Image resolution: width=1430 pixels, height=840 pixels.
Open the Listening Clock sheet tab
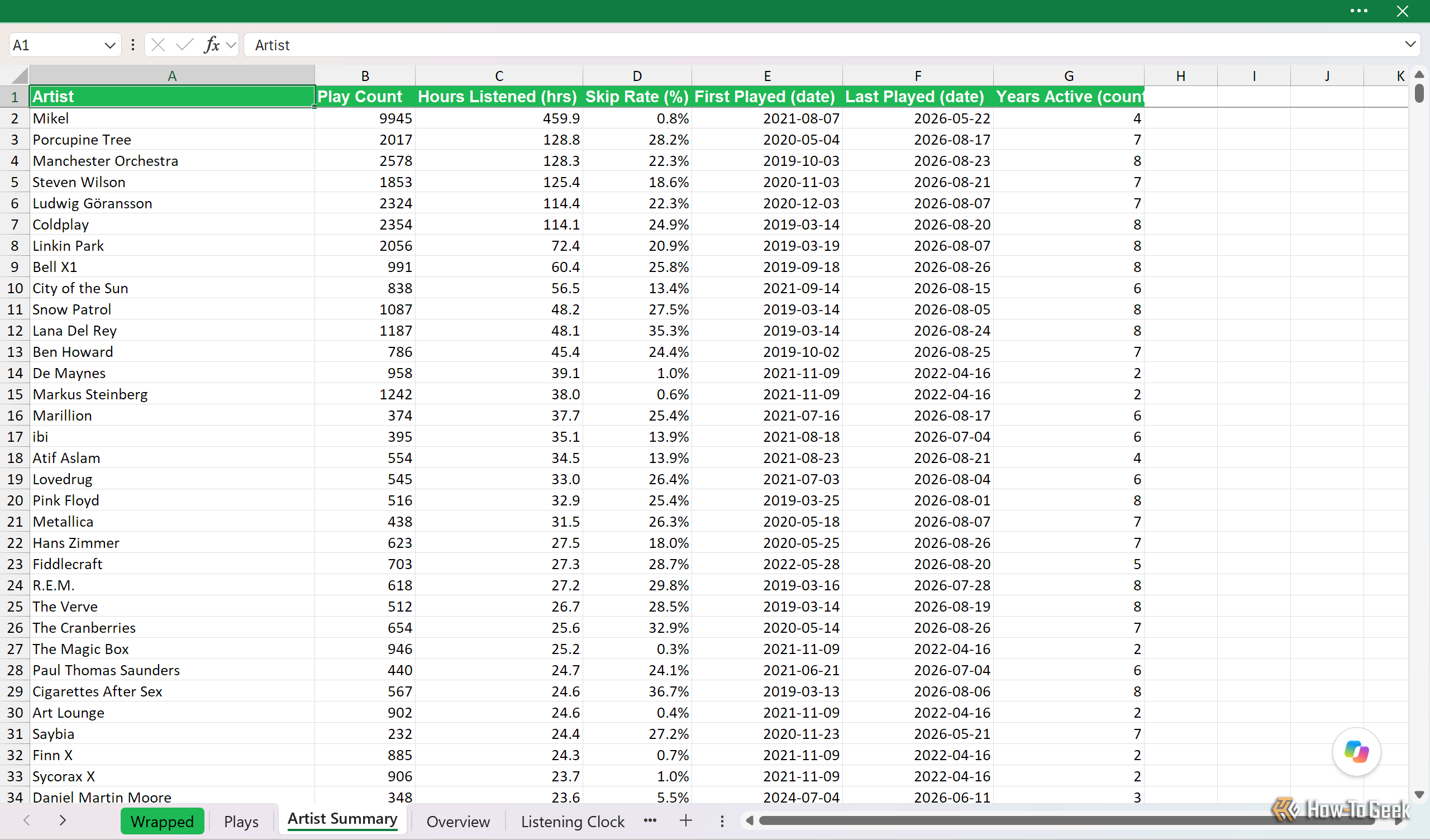(x=573, y=821)
